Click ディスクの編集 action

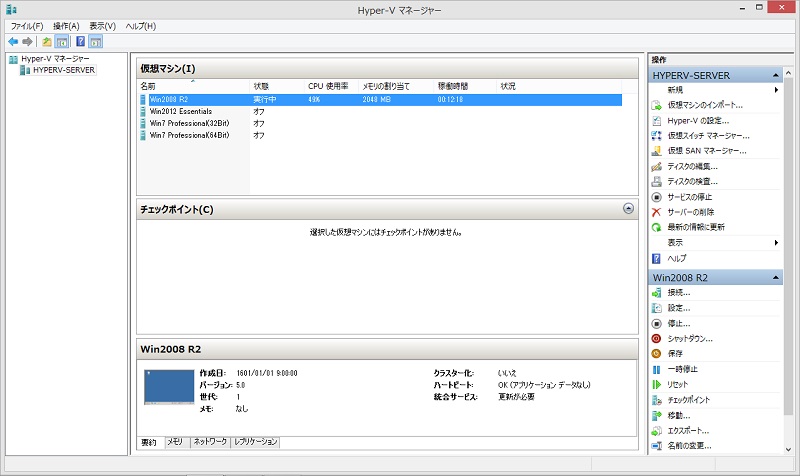click(692, 166)
